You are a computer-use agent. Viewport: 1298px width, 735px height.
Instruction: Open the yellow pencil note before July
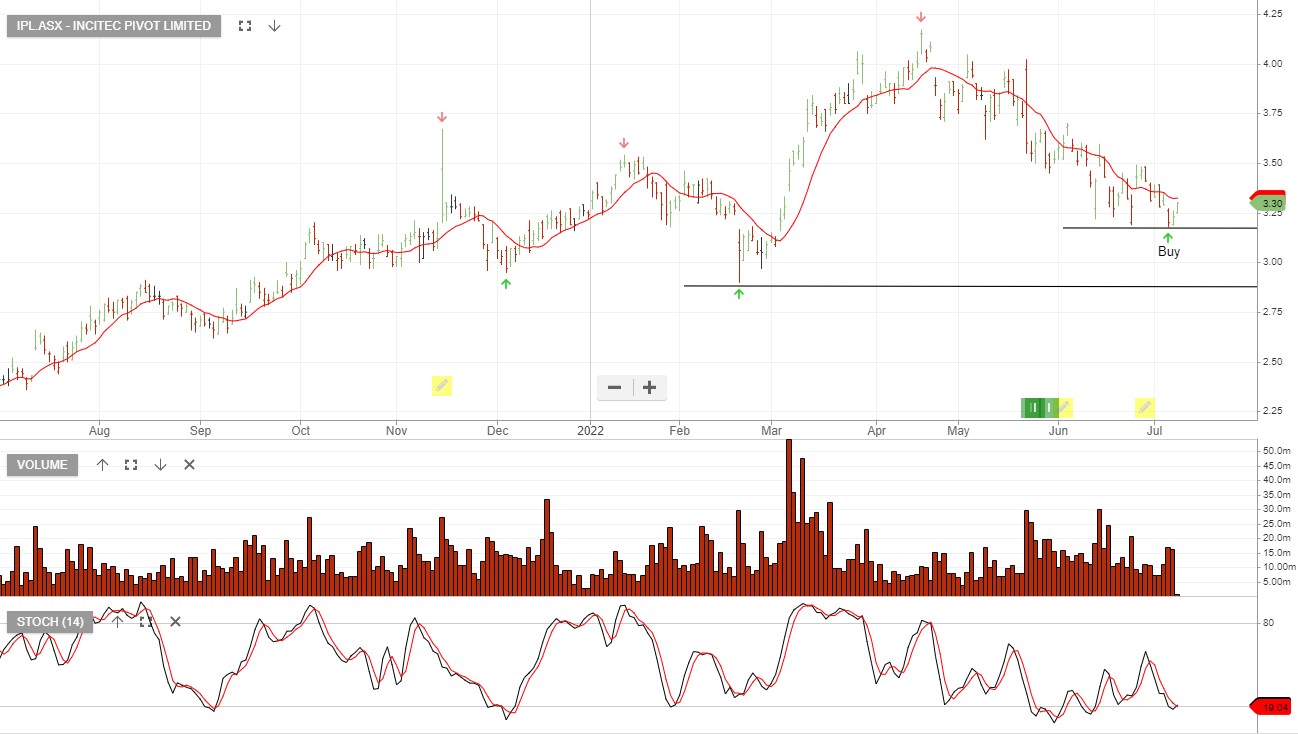click(x=1145, y=407)
